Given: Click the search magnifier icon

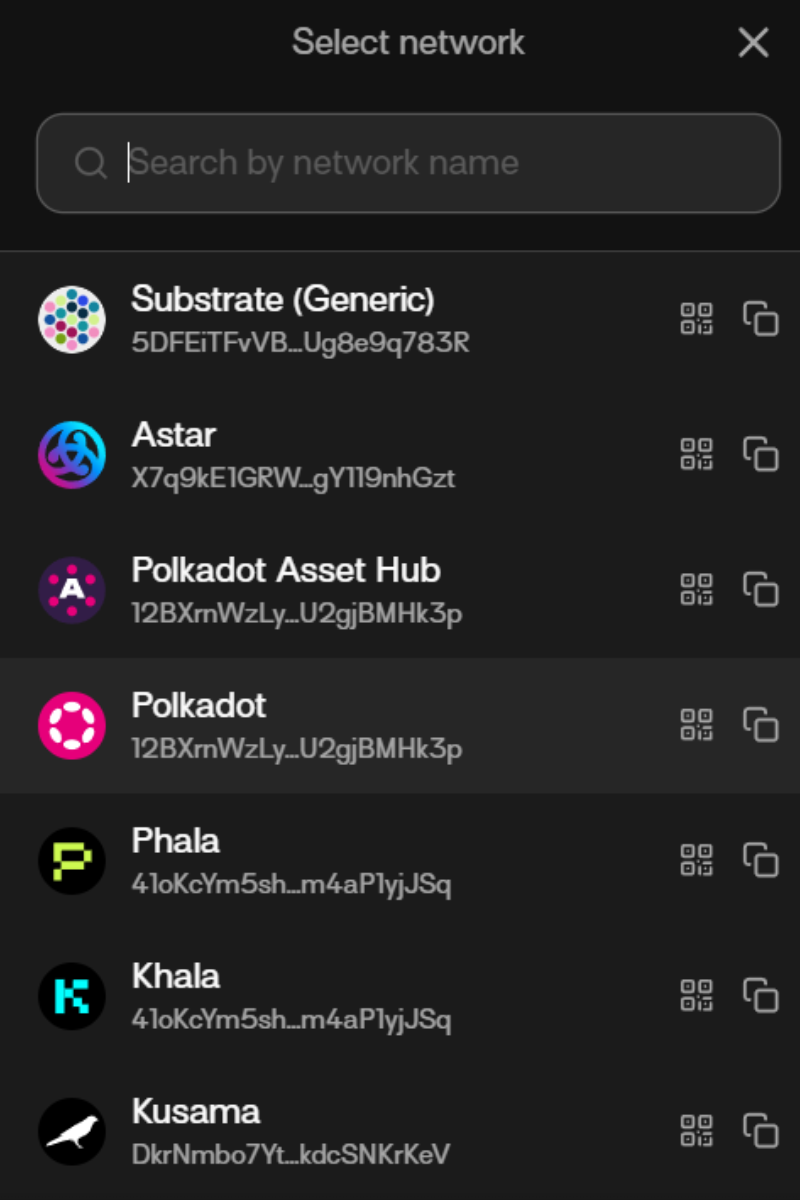Looking at the screenshot, I should click(91, 163).
